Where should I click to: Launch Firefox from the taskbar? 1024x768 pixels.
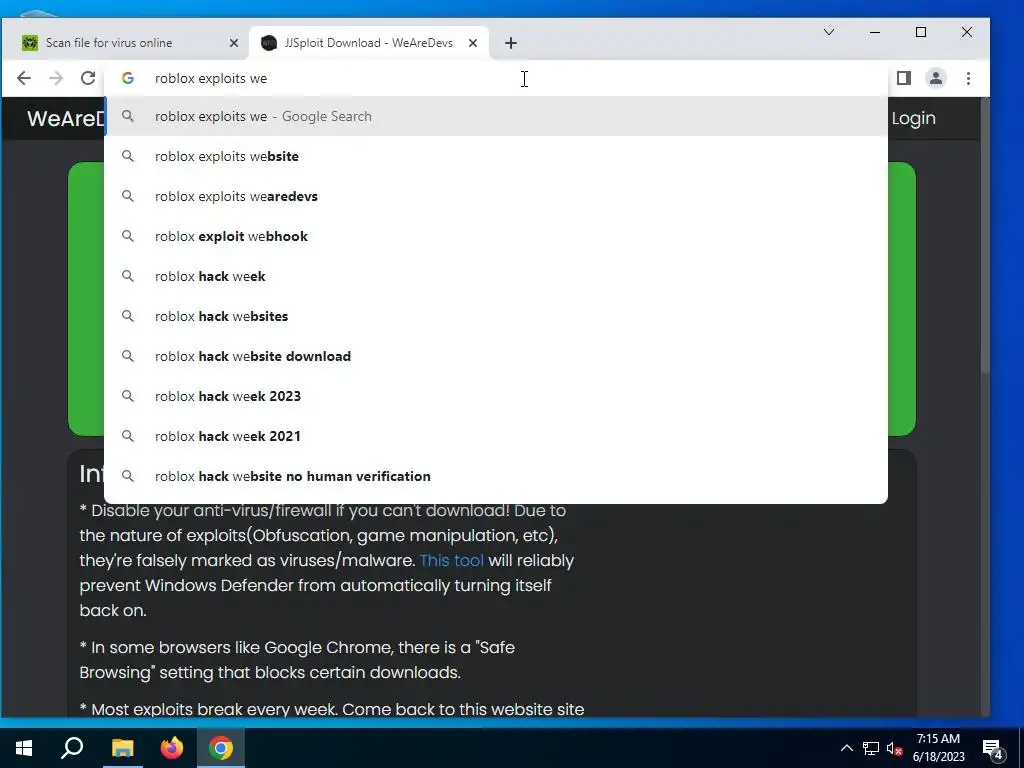point(172,748)
